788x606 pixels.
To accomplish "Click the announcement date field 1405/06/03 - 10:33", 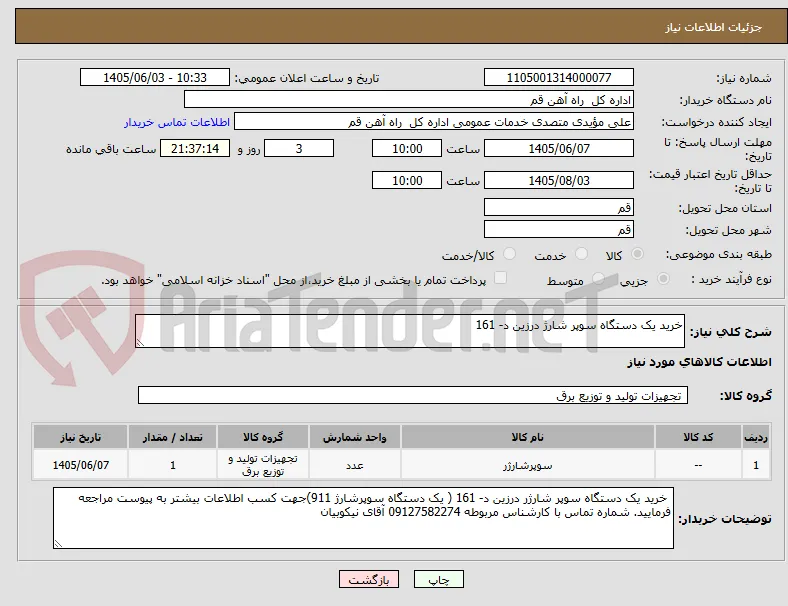I will (x=155, y=77).
